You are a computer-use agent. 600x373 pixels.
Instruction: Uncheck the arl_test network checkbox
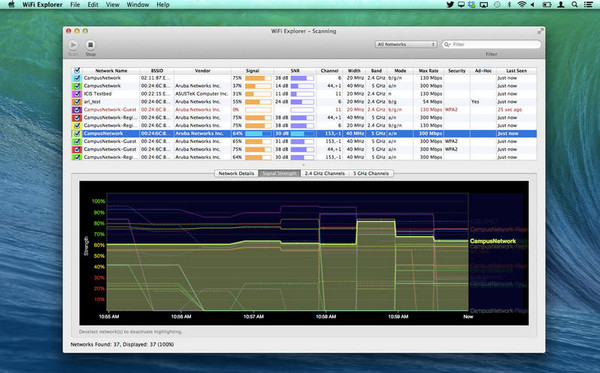pyautogui.click(x=77, y=102)
